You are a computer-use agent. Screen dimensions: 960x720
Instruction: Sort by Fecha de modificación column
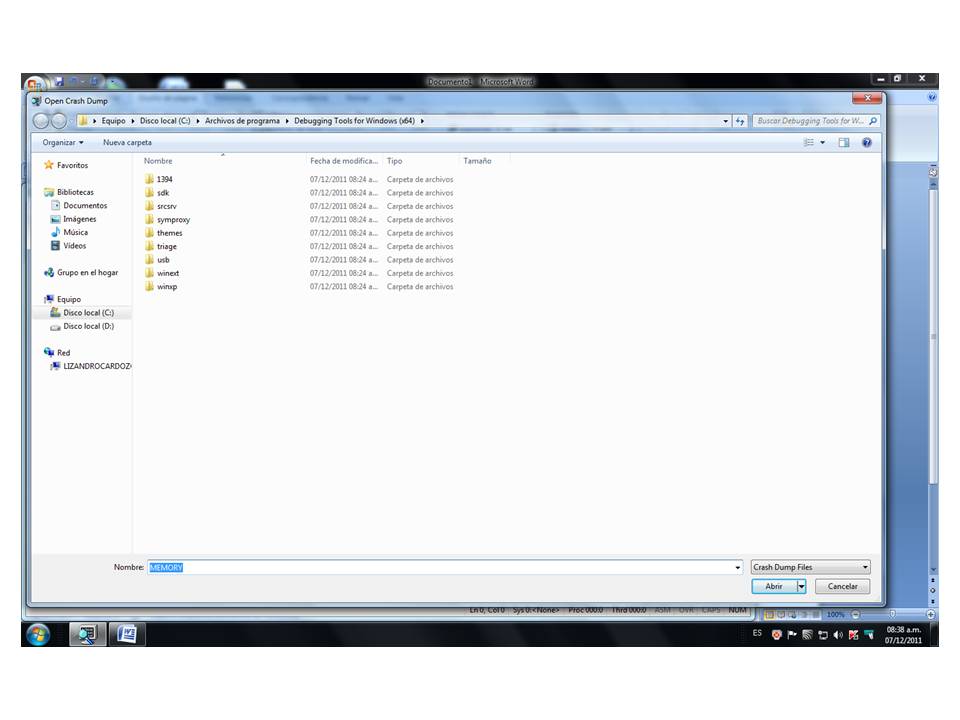pyautogui.click(x=343, y=161)
